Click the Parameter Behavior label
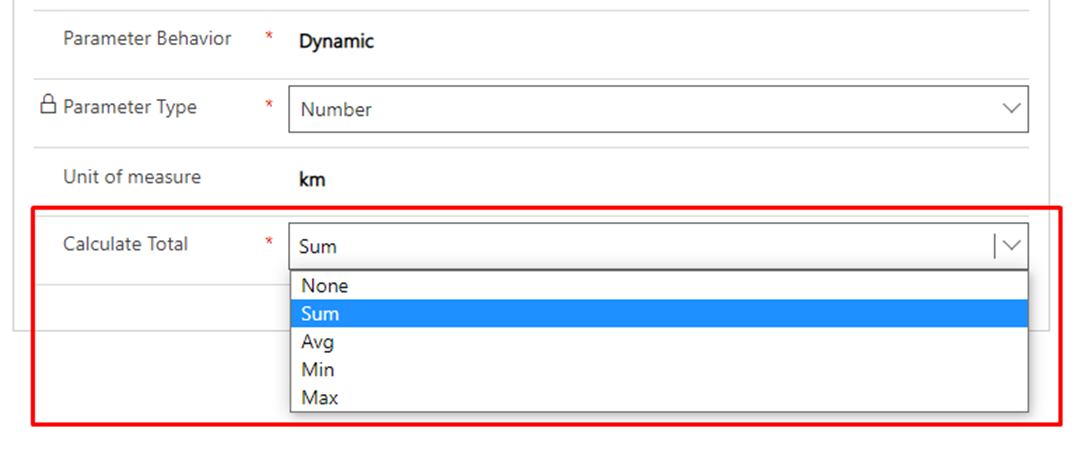Viewport: 1085px width, 456px height. 147,39
